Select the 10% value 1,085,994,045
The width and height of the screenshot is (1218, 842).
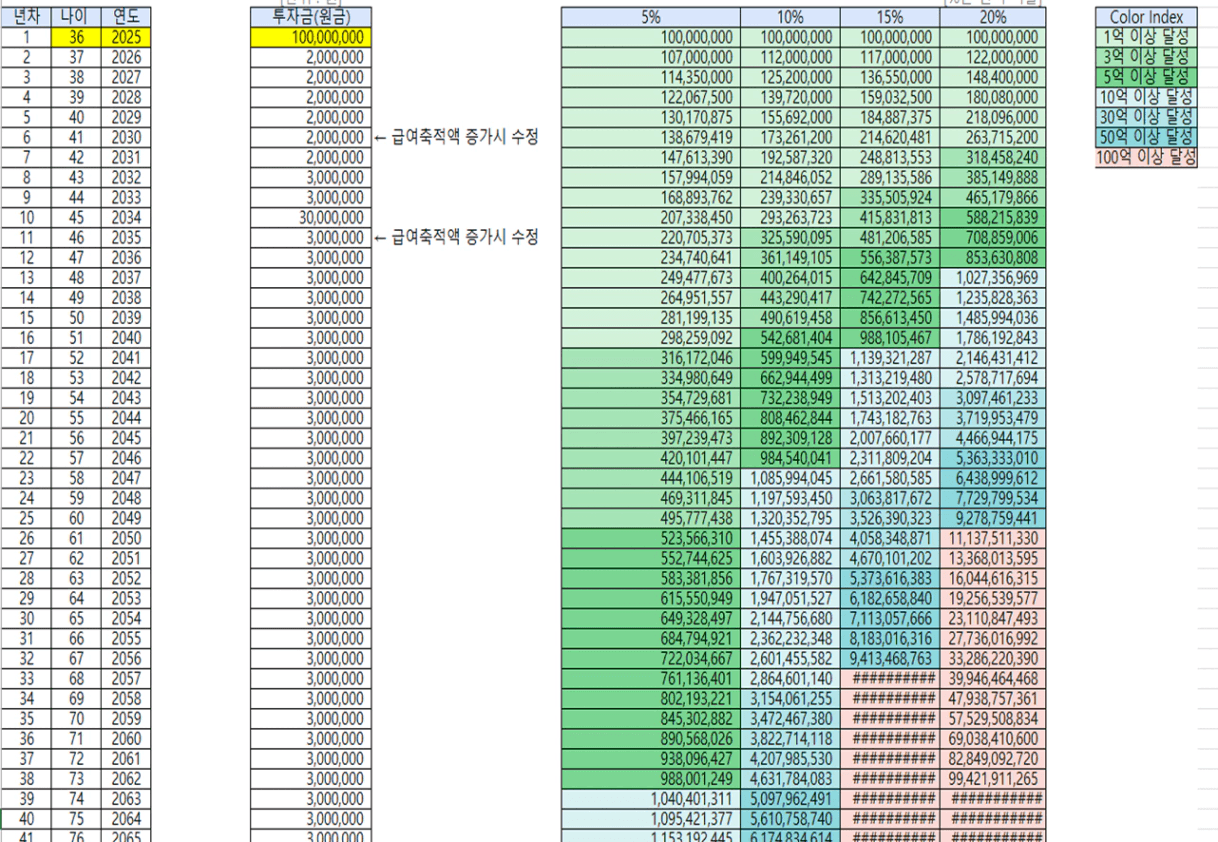pyautogui.click(x=790, y=477)
